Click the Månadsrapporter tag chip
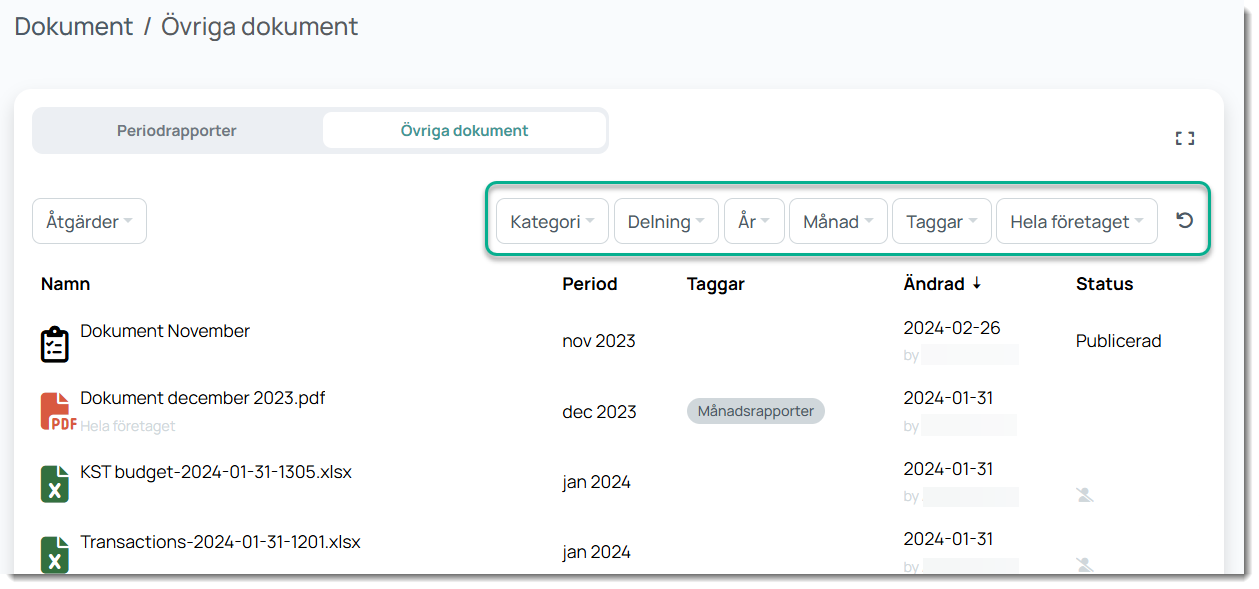 pyautogui.click(x=755, y=411)
